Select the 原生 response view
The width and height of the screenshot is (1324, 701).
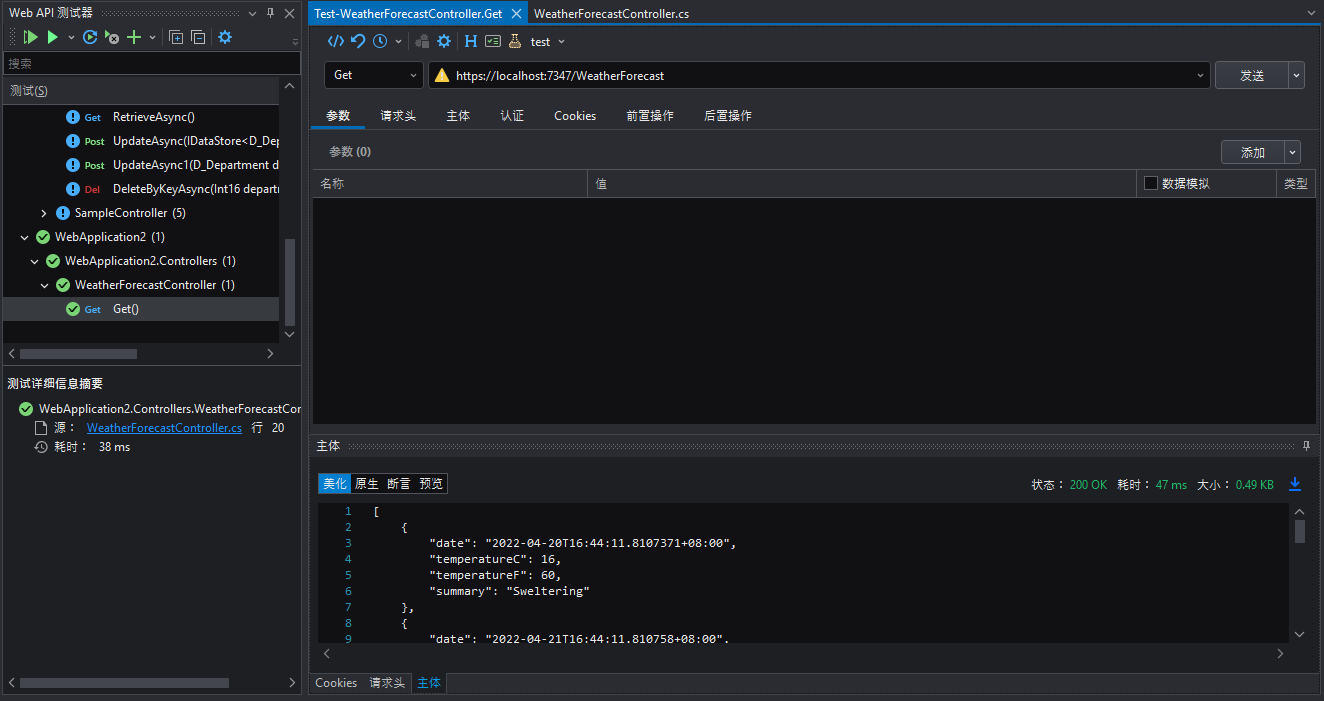[x=367, y=484]
